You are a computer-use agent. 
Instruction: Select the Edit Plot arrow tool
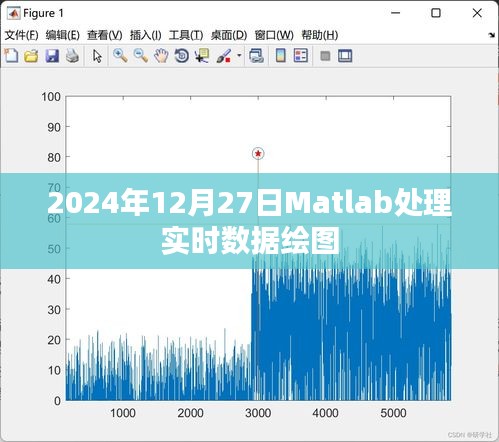tap(97, 56)
